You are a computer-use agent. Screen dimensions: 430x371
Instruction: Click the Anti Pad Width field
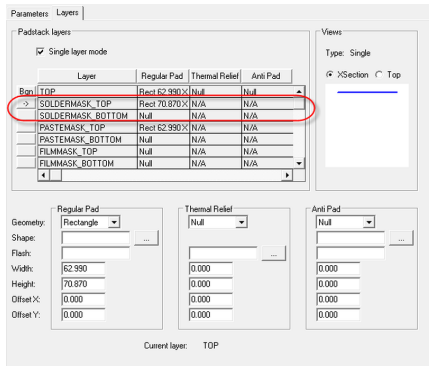(338, 268)
